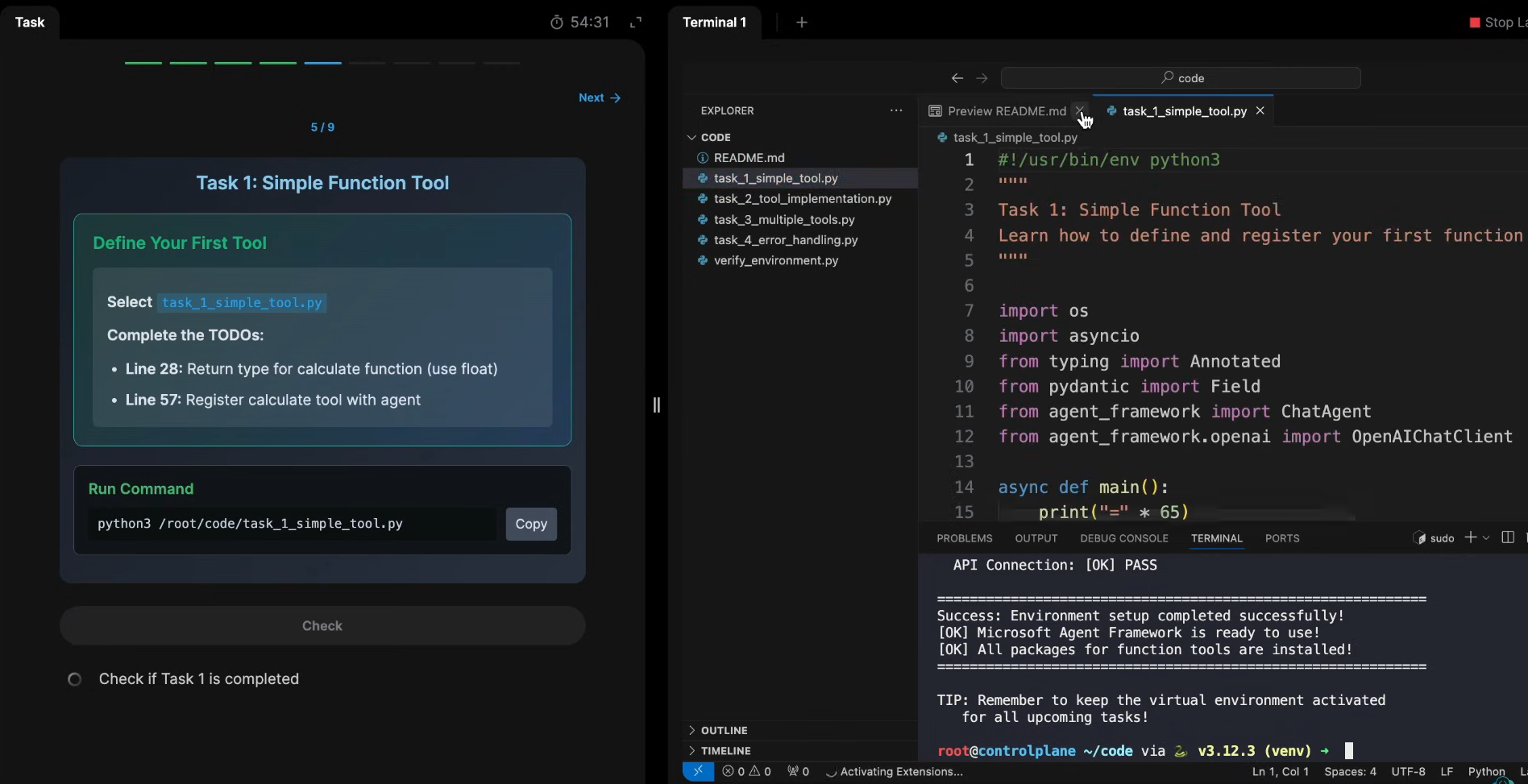Open README.md in the explorer
The width and height of the screenshot is (1528, 784).
point(749,158)
